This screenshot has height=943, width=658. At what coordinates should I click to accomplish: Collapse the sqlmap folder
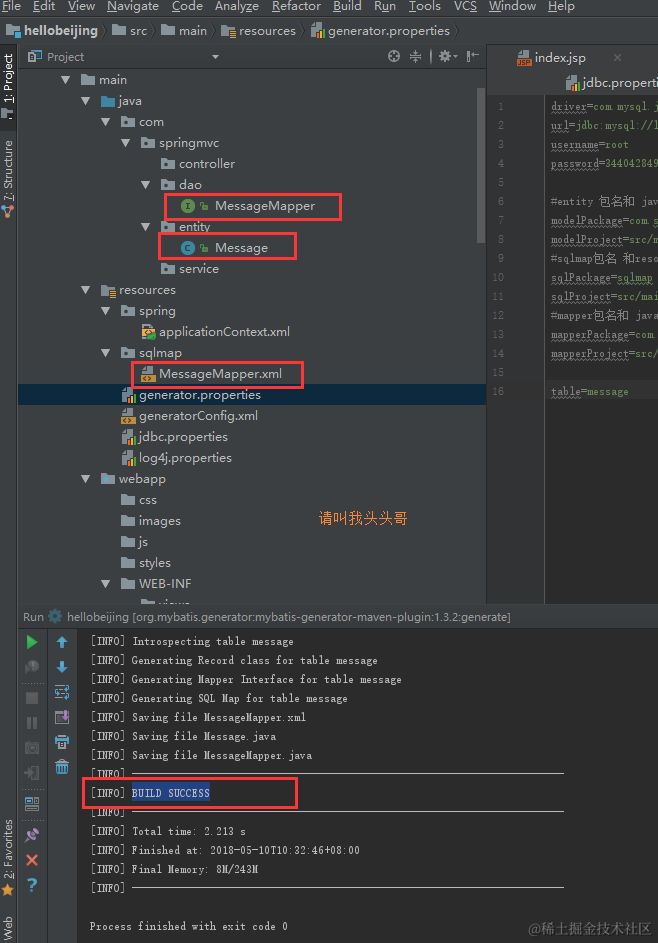coord(106,353)
